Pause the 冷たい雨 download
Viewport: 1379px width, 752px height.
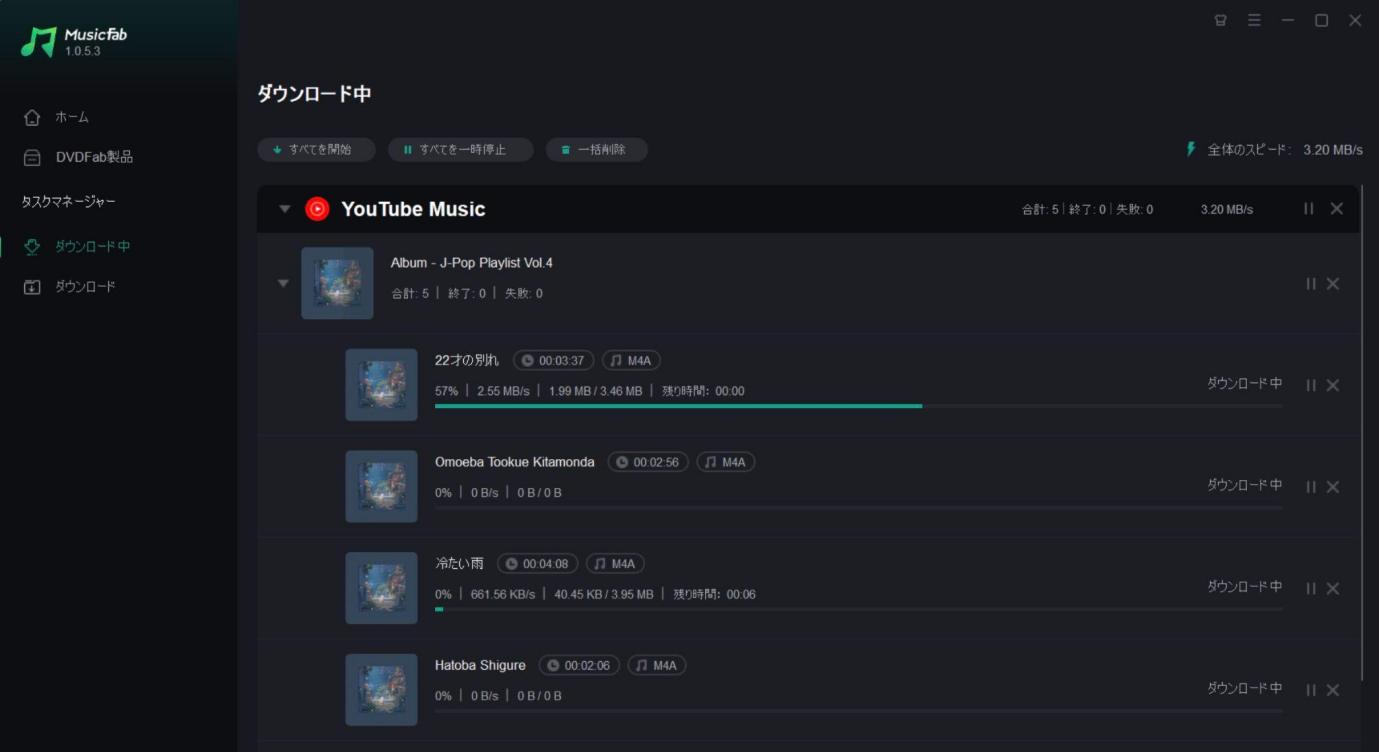click(x=1311, y=588)
